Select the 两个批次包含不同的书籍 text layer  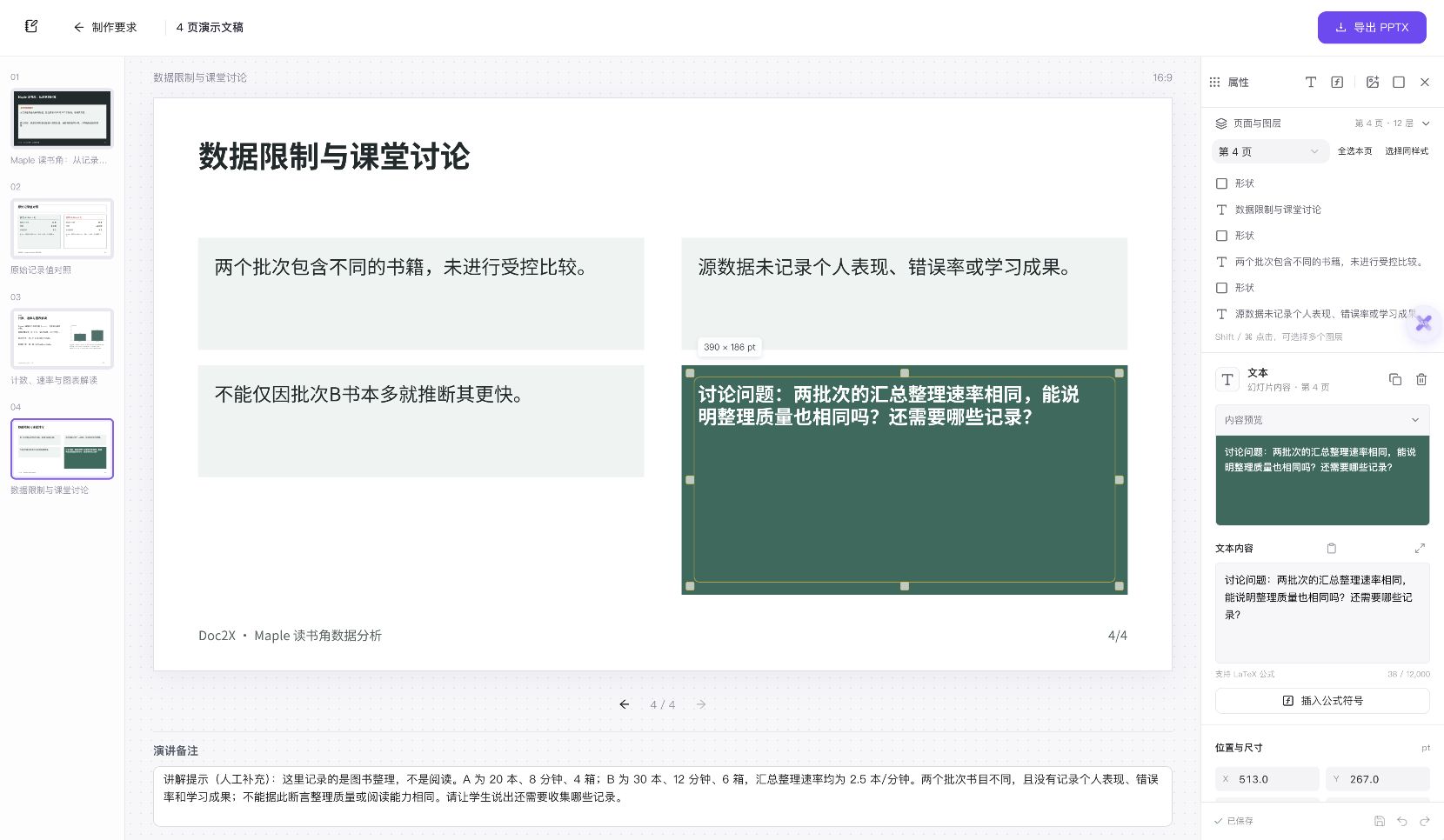(1322, 262)
